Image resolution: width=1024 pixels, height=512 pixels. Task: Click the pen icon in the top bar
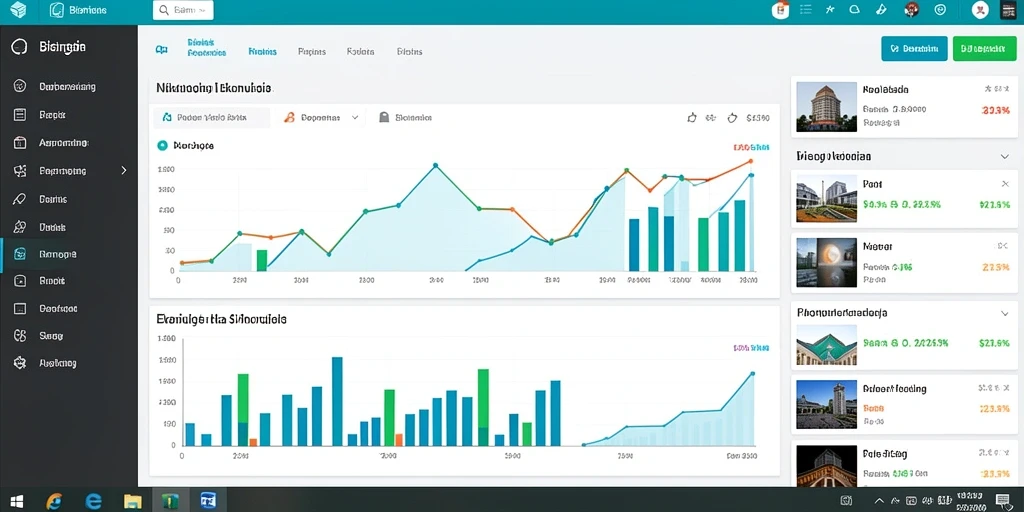(880, 10)
